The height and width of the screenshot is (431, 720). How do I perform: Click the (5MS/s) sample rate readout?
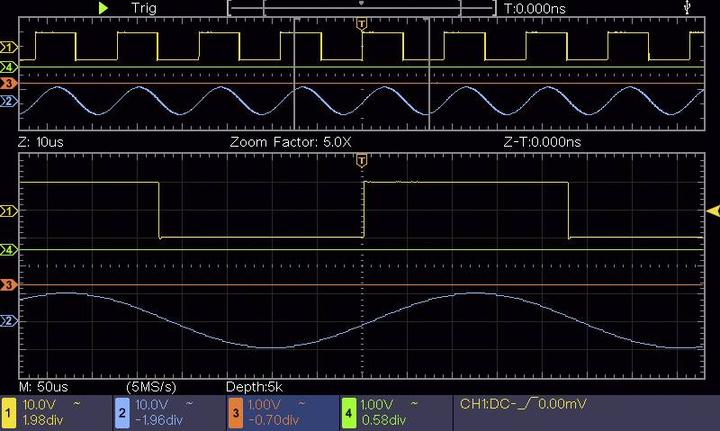click(x=151, y=387)
